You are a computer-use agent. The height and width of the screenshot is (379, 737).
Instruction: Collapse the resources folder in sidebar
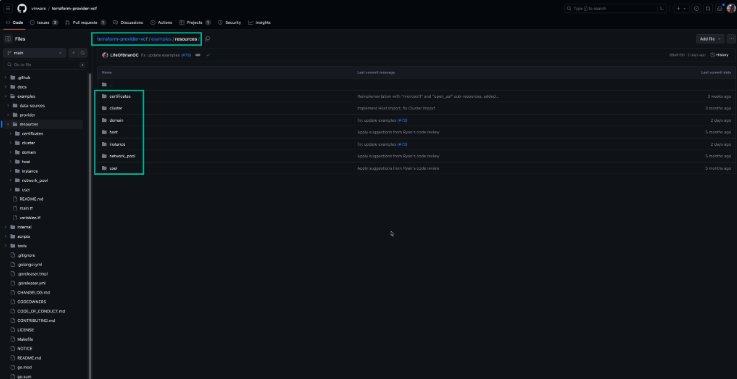[8, 124]
